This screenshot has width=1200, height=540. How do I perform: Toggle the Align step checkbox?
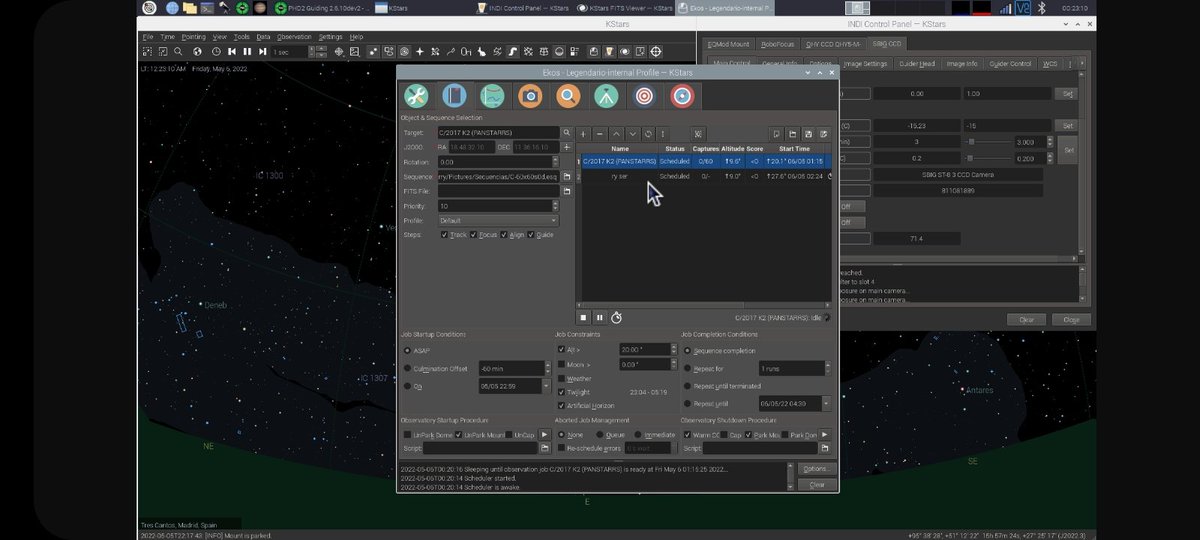(x=515, y=235)
